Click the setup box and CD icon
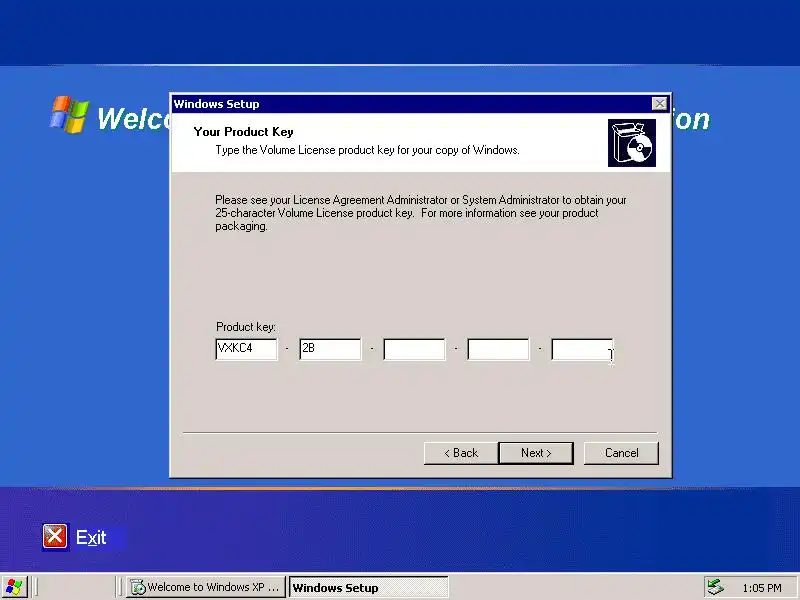800x600 pixels. pyautogui.click(x=632, y=143)
